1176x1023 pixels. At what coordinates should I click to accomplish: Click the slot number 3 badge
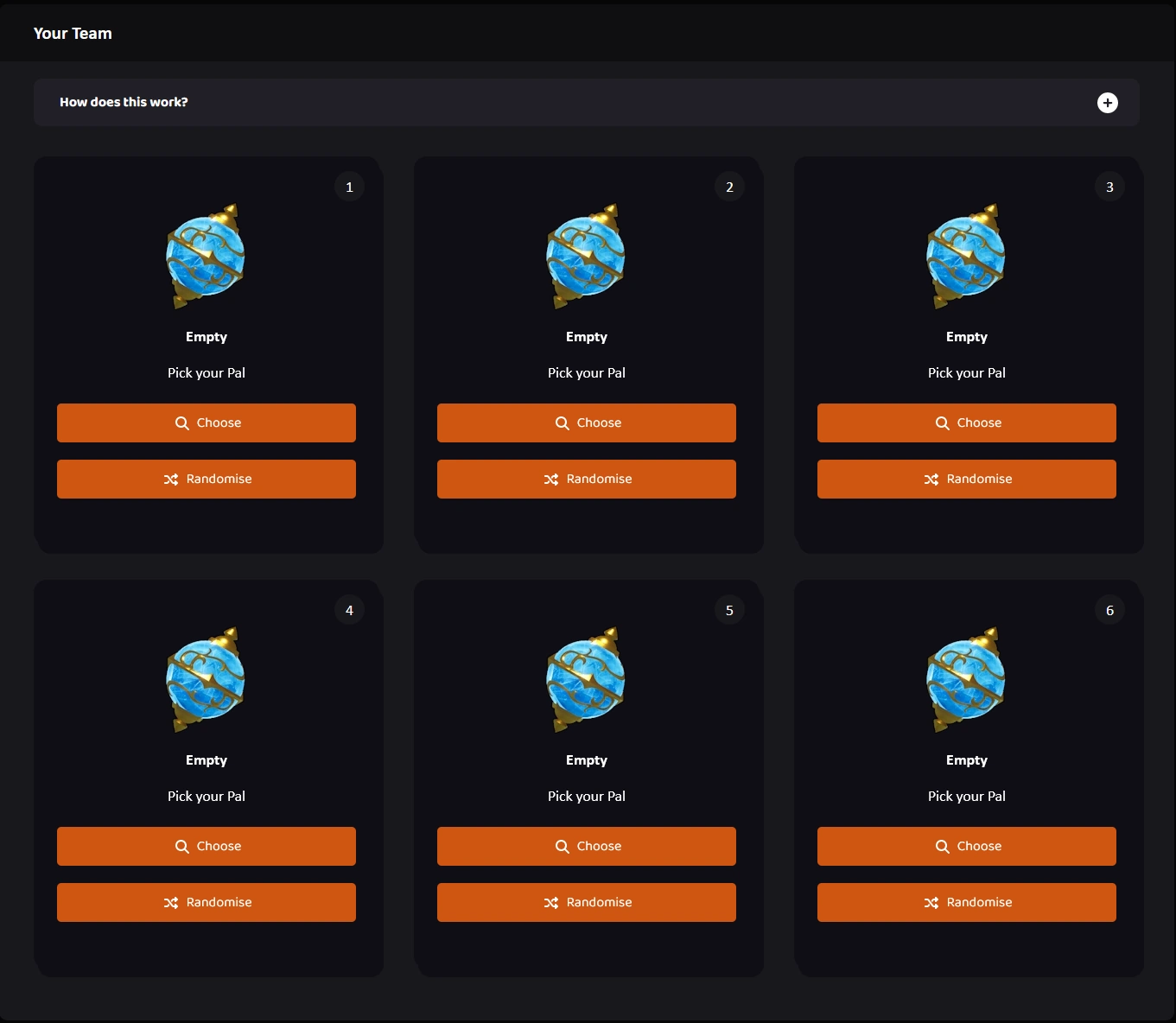[1109, 187]
